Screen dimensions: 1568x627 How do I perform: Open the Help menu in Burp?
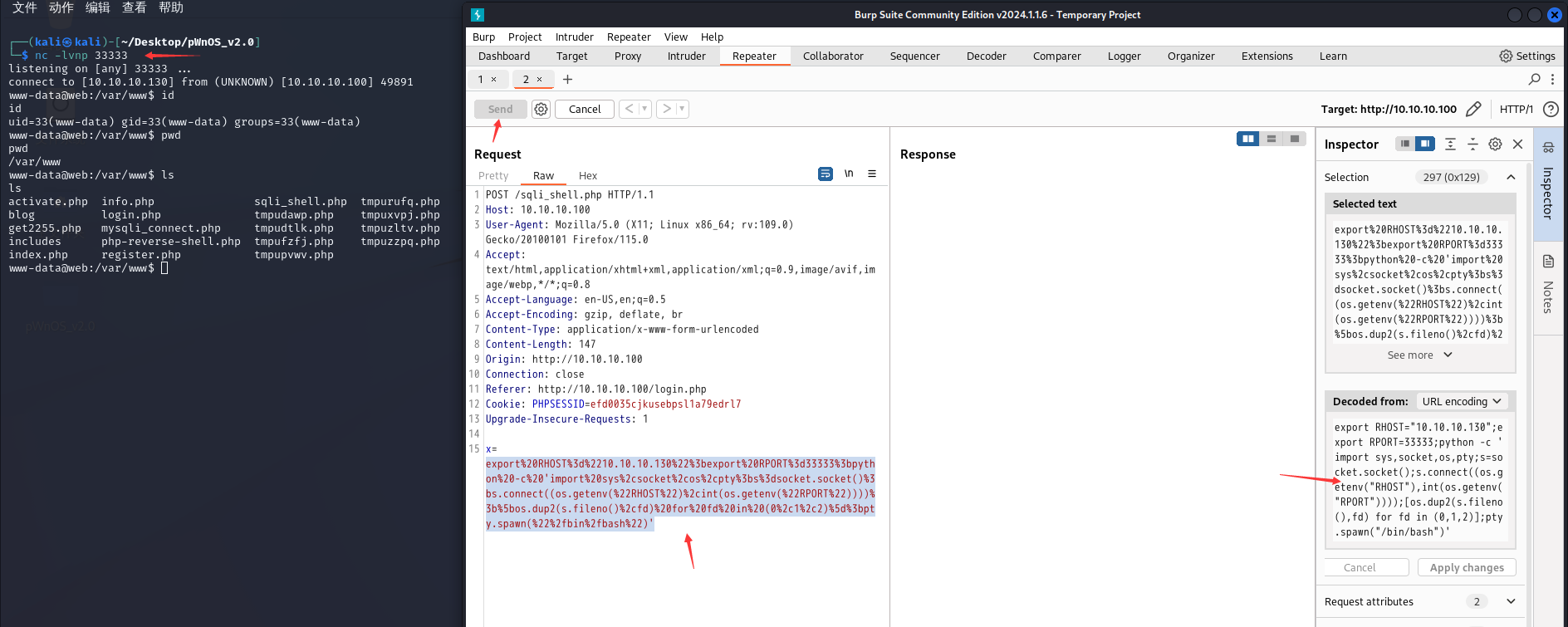point(712,37)
